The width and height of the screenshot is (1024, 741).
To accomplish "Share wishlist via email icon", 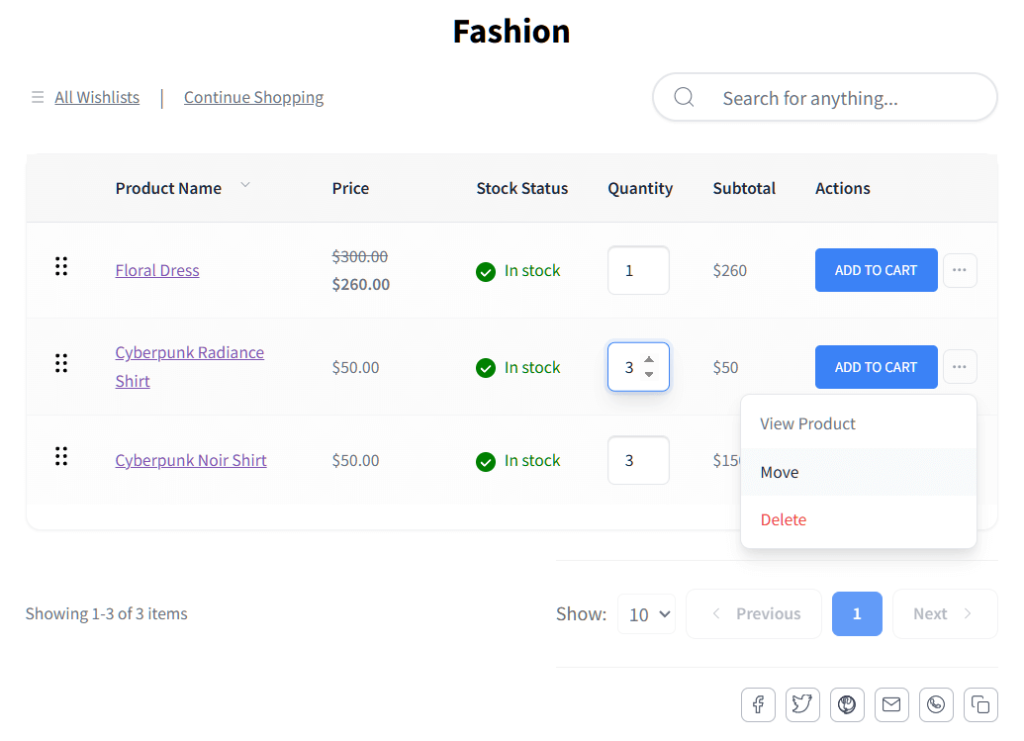I will 891,704.
